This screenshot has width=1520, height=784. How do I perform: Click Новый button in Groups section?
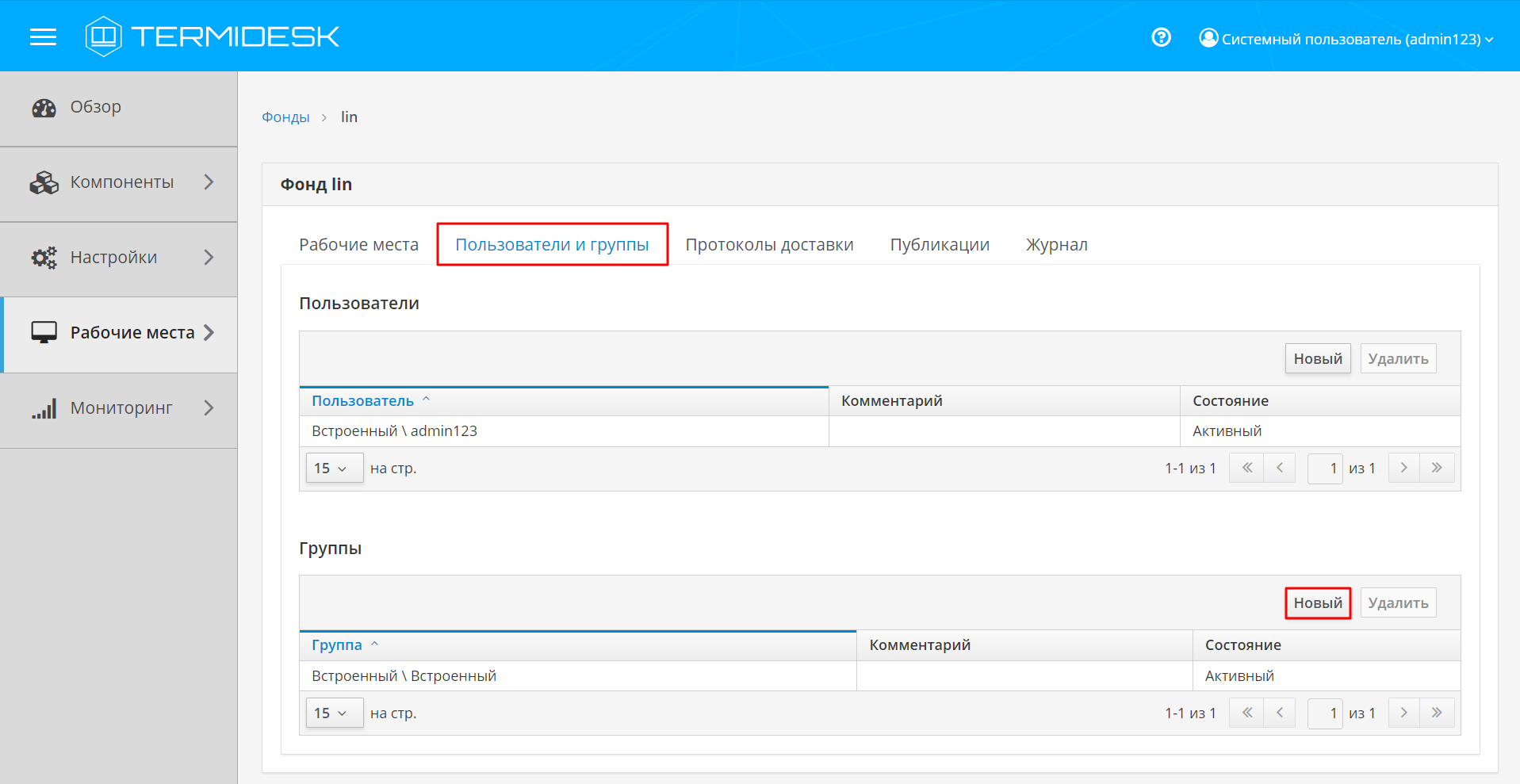click(x=1317, y=603)
